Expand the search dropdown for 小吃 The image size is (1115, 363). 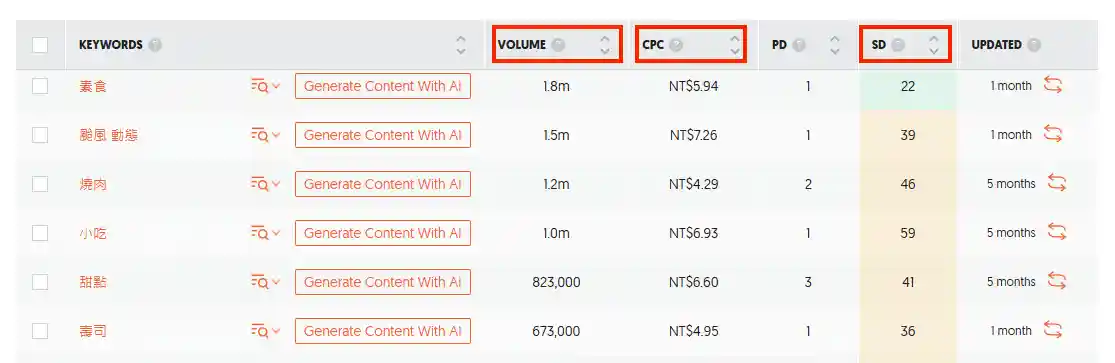coord(266,233)
